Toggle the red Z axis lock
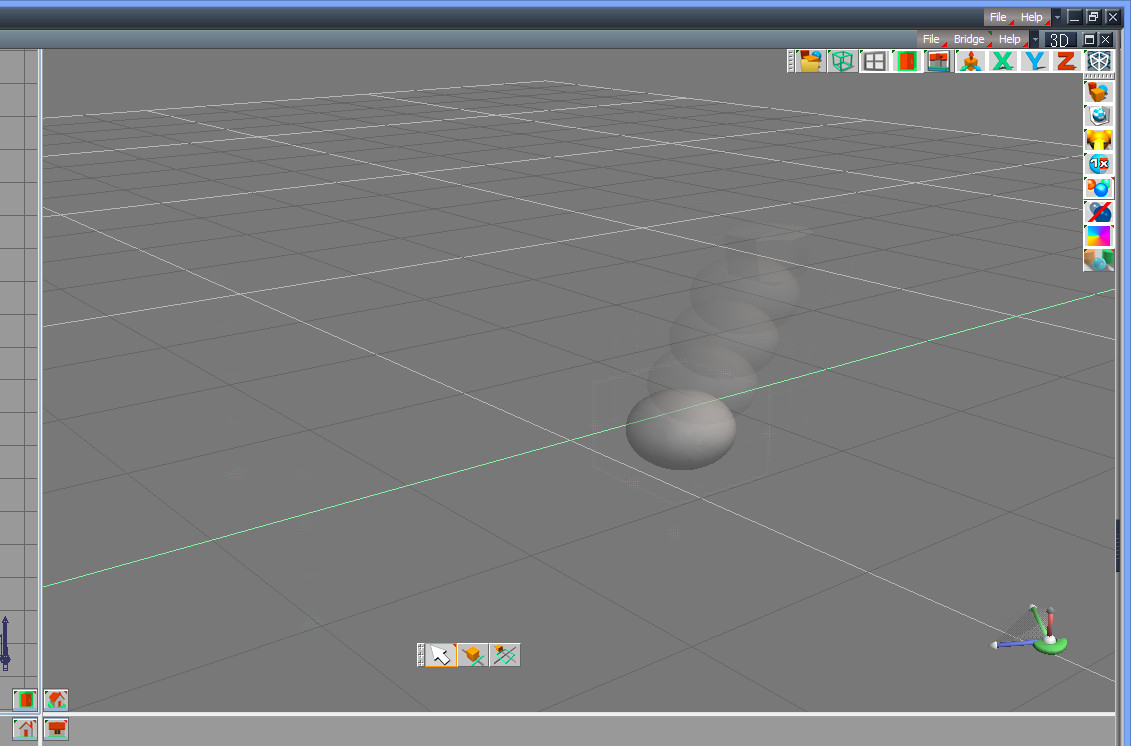1131x746 pixels. tap(1066, 61)
